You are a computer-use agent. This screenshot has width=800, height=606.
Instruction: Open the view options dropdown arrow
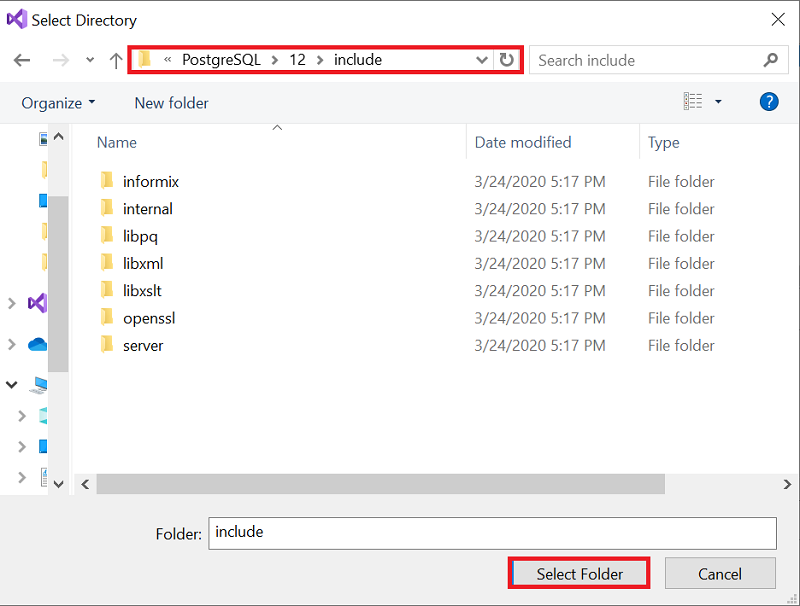click(718, 102)
